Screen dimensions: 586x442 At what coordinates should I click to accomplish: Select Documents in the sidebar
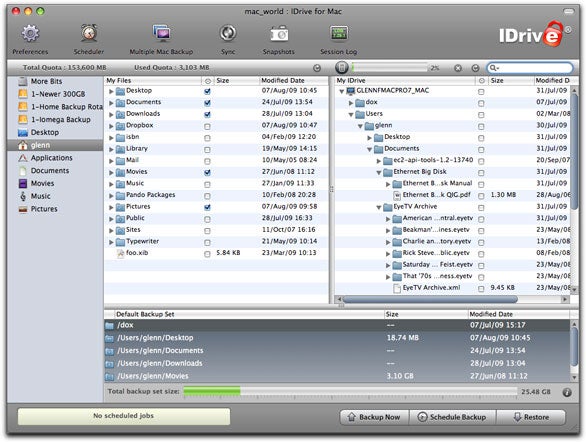pyautogui.click(x=55, y=170)
